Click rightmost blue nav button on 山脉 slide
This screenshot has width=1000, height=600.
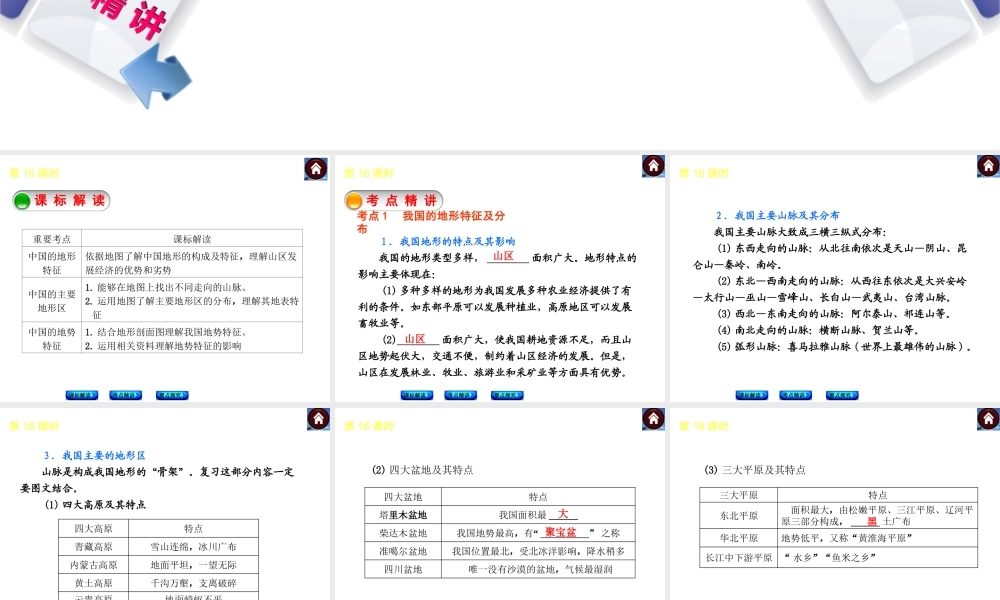[x=842, y=395]
